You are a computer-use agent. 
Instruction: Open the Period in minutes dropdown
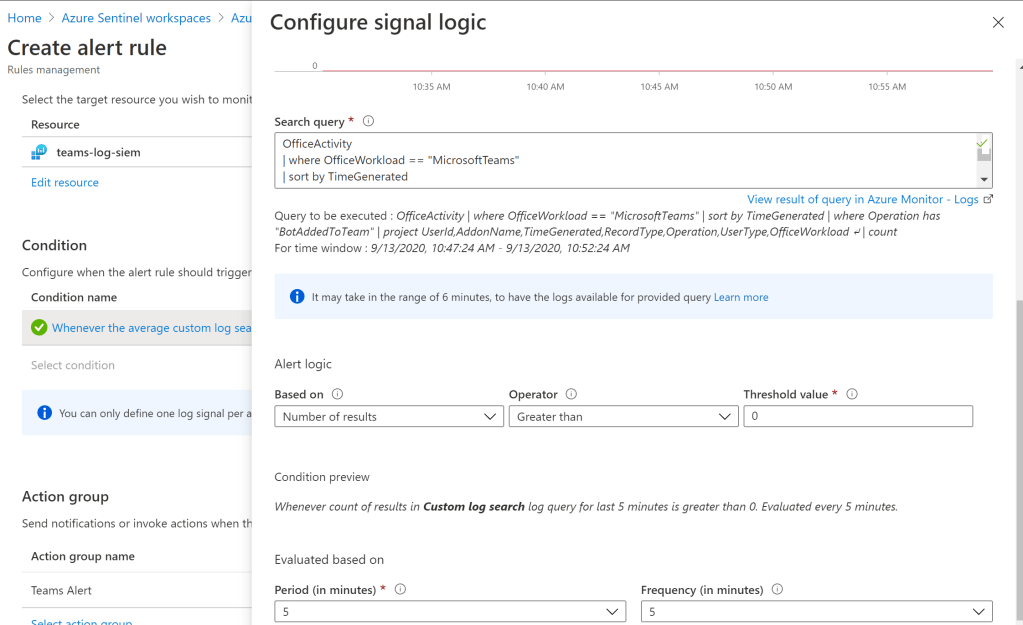(451, 611)
